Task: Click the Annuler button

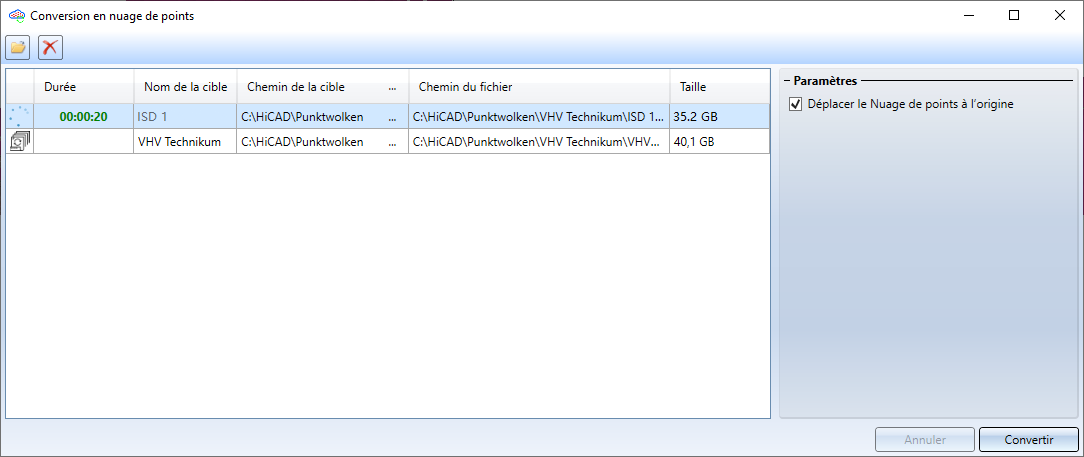Action: [925, 440]
